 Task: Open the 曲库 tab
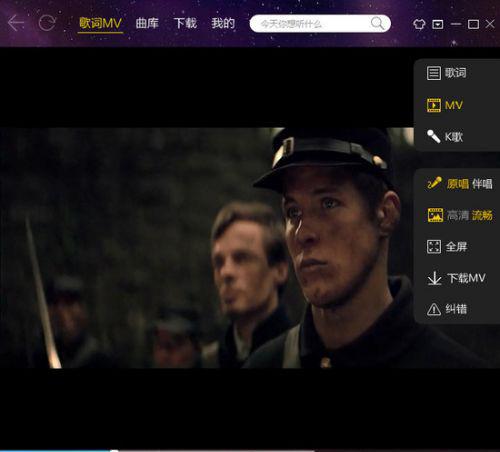[x=147, y=23]
